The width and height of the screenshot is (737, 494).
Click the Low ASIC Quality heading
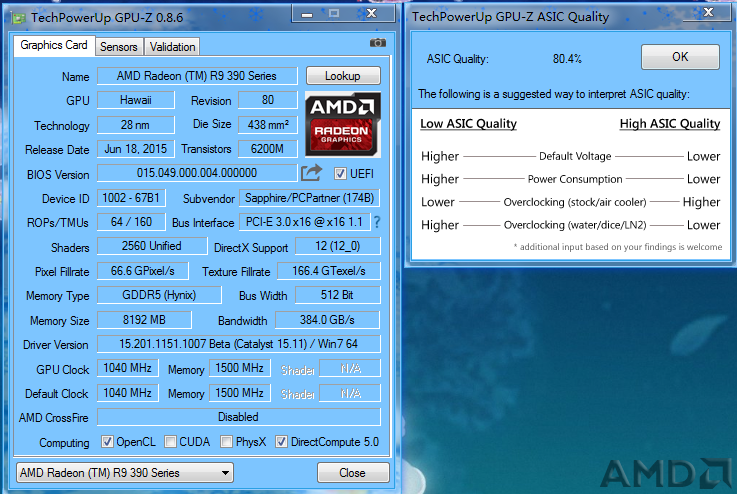coord(468,124)
